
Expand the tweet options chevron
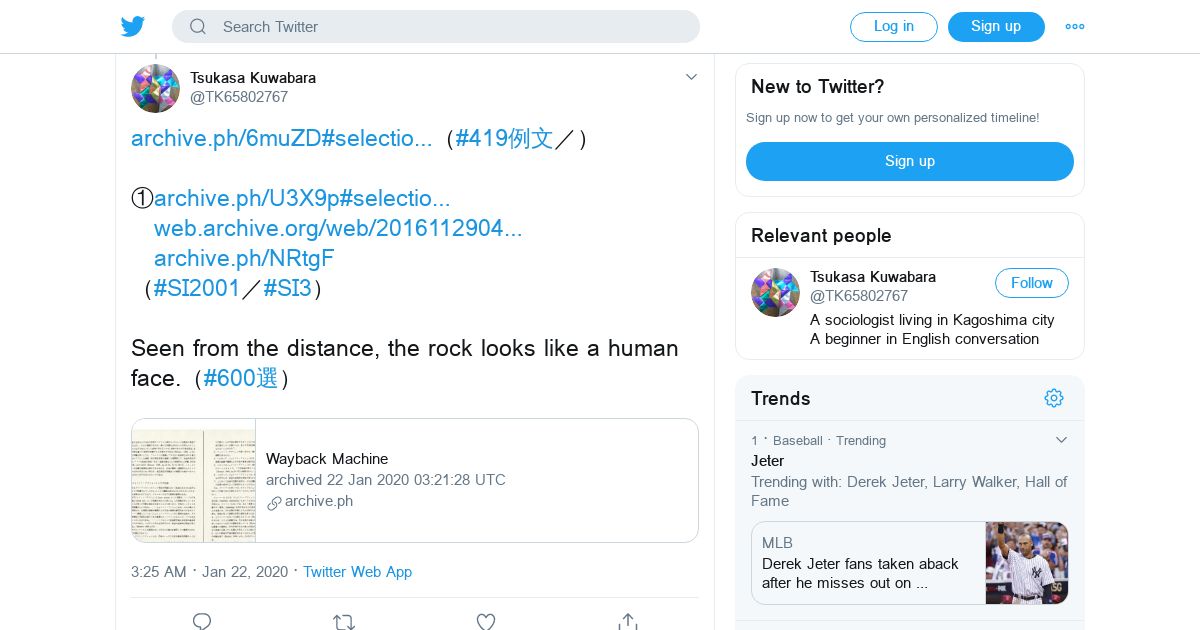click(691, 77)
